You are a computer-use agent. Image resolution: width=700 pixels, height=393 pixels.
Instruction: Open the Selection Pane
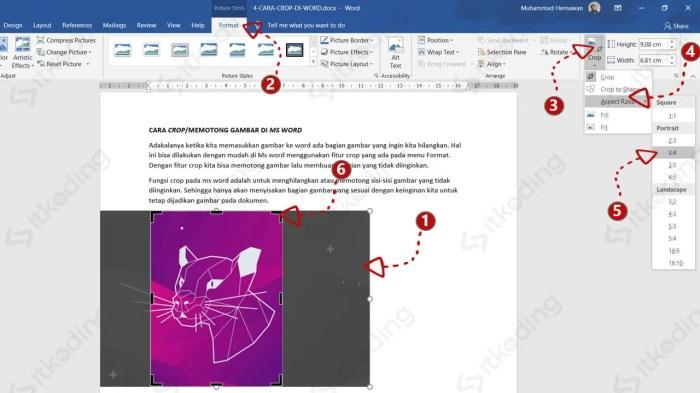502,52
